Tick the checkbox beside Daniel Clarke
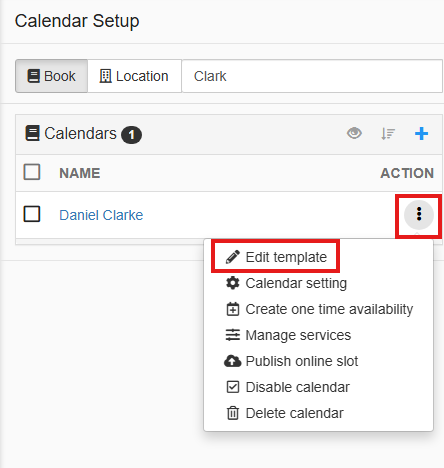444x468 pixels. [x=32, y=214]
